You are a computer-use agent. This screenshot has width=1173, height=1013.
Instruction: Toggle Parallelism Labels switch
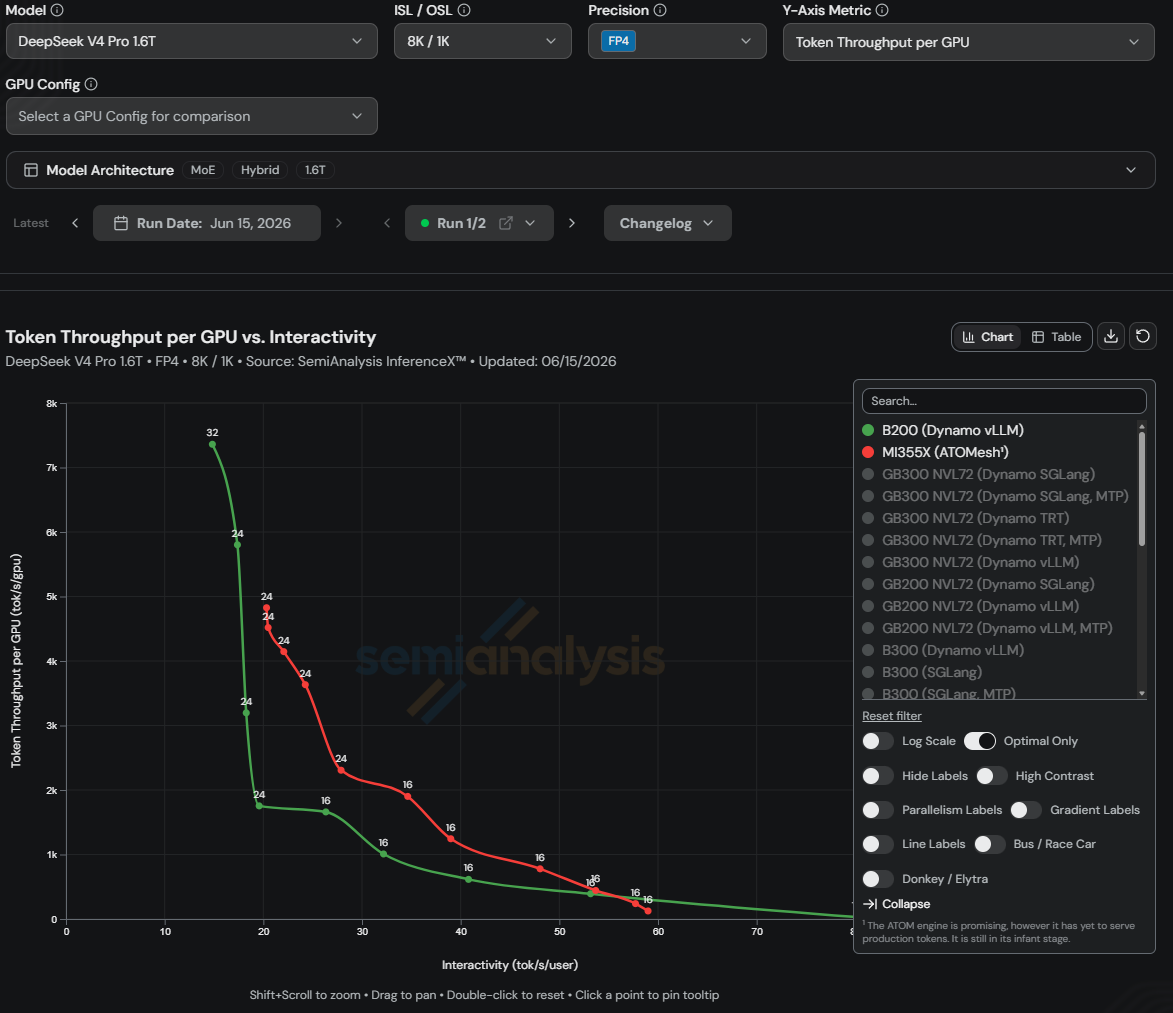(878, 810)
